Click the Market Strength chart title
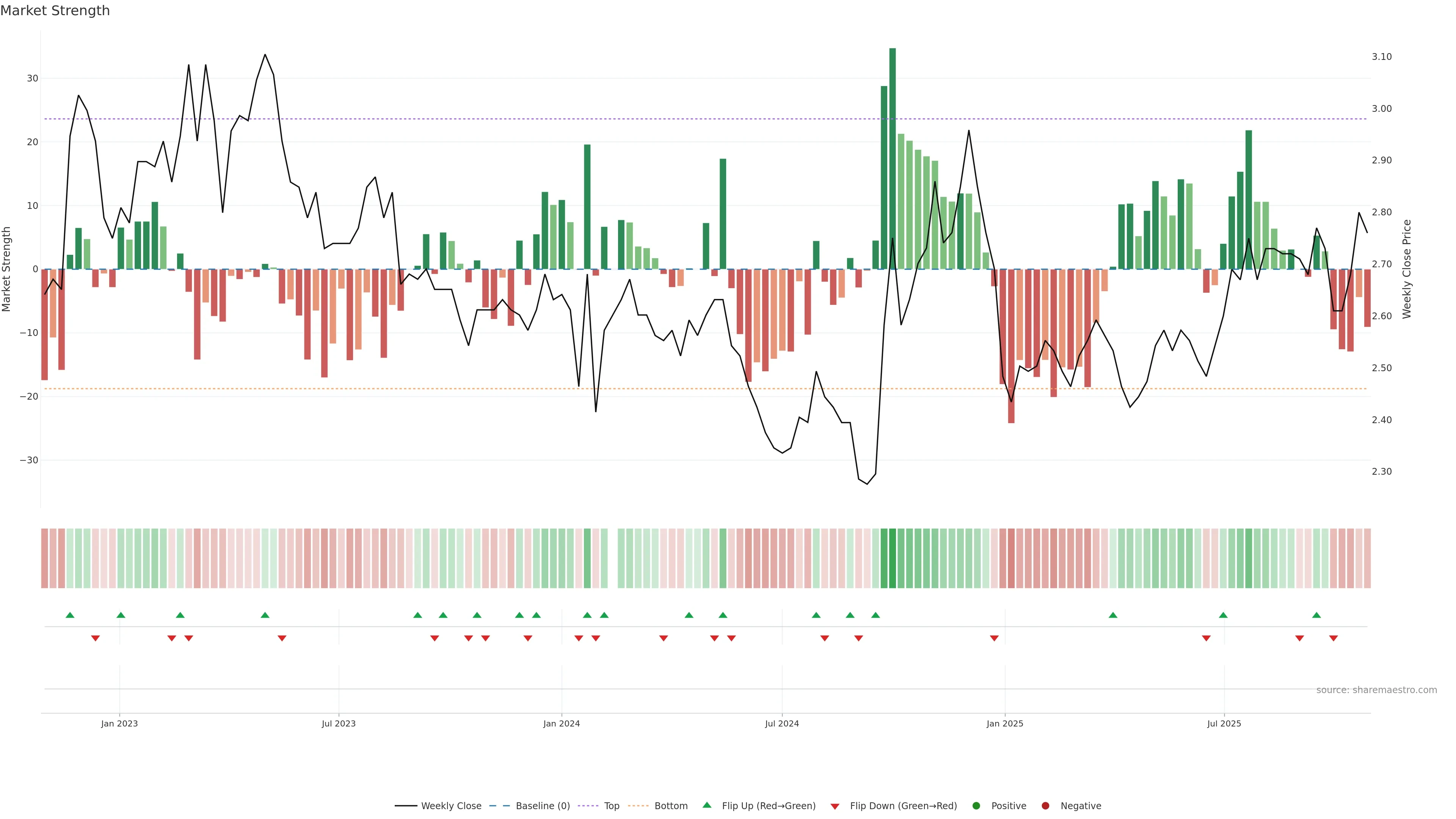 pyautogui.click(x=55, y=10)
